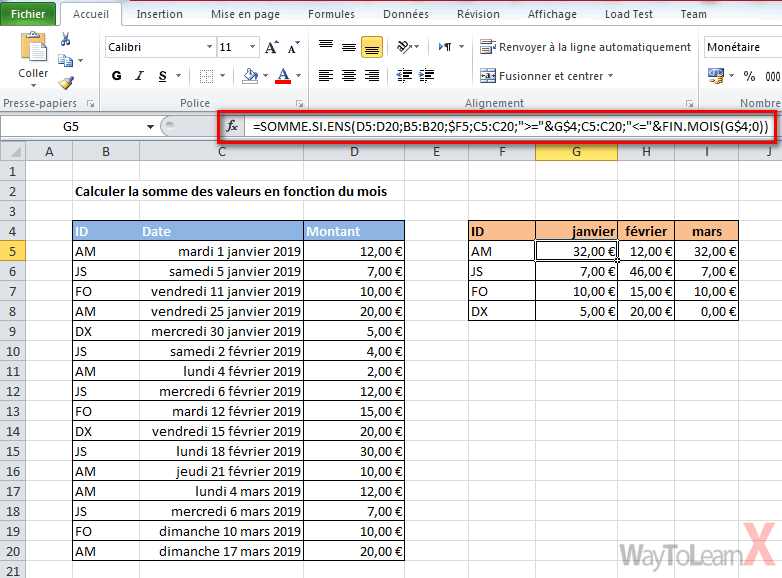Switch to the Load Test tab
Image resolution: width=782 pixels, height=578 pixels.
(x=628, y=14)
